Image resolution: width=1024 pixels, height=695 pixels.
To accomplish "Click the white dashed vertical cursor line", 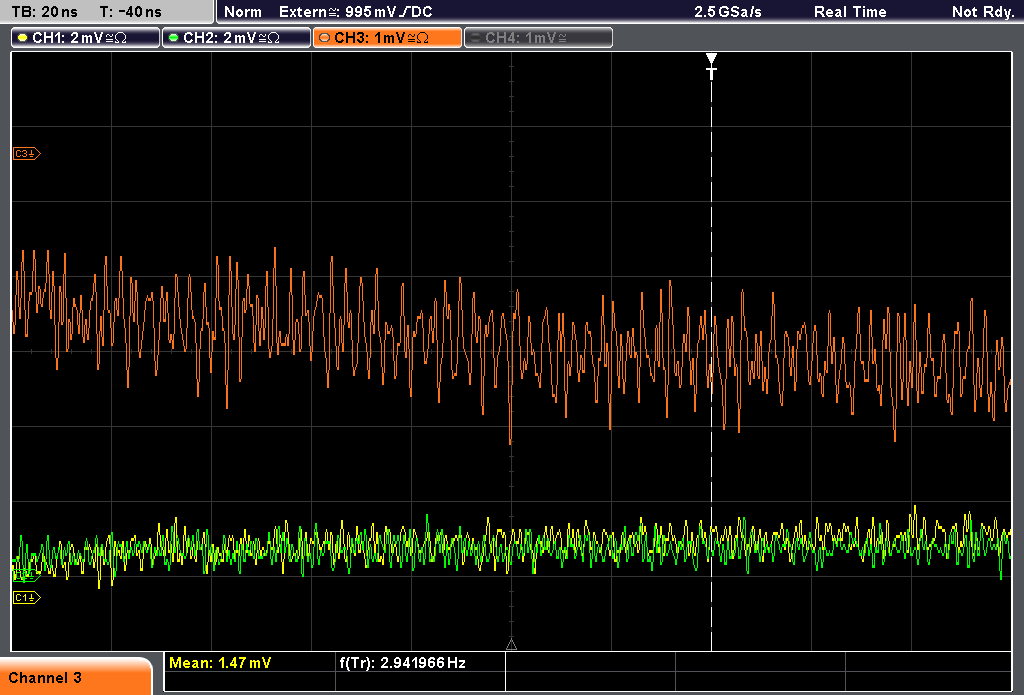I will 711,366.
